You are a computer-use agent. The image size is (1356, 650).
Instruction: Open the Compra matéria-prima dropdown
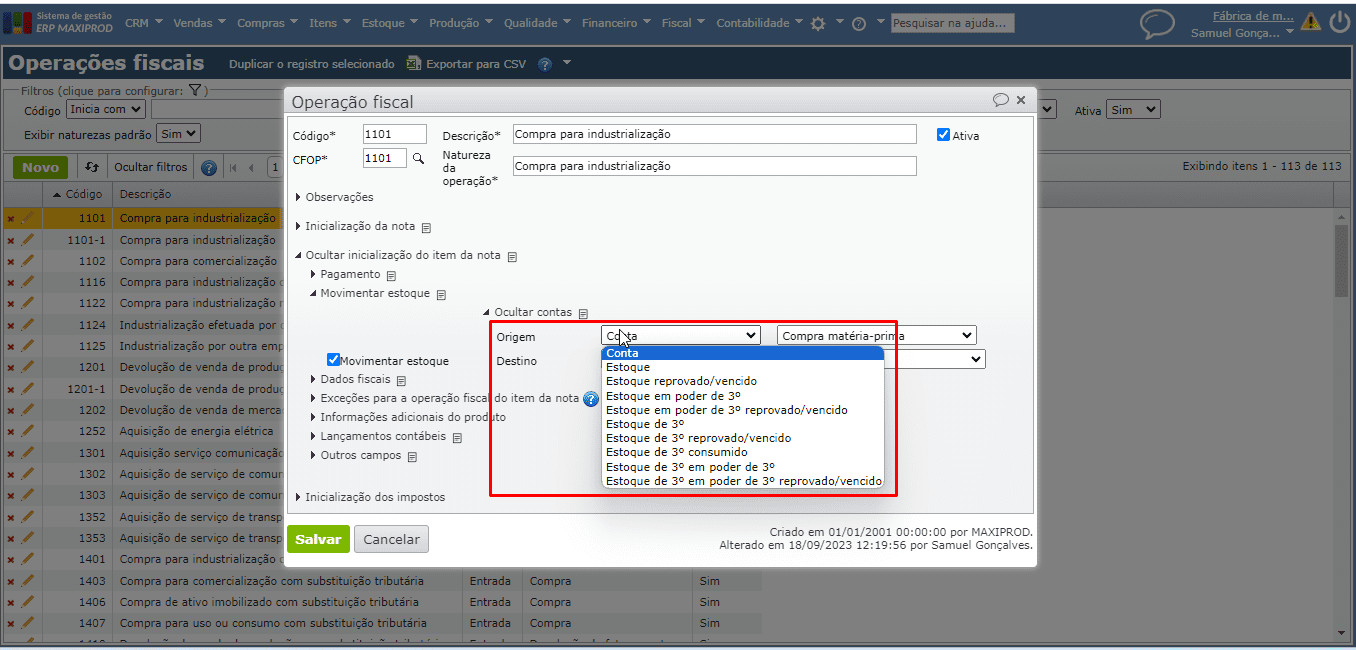click(877, 336)
